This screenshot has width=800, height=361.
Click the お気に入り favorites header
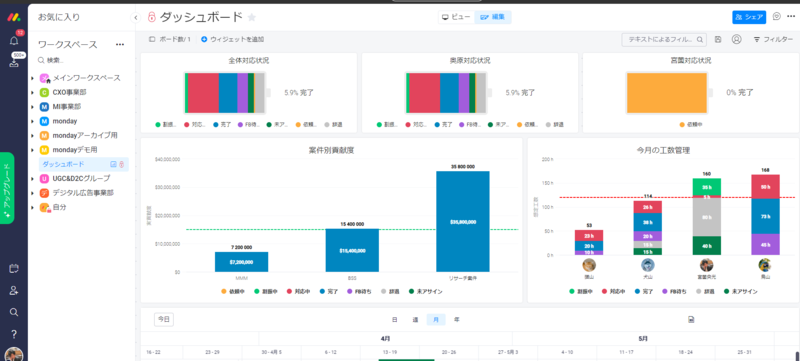click(x=59, y=17)
